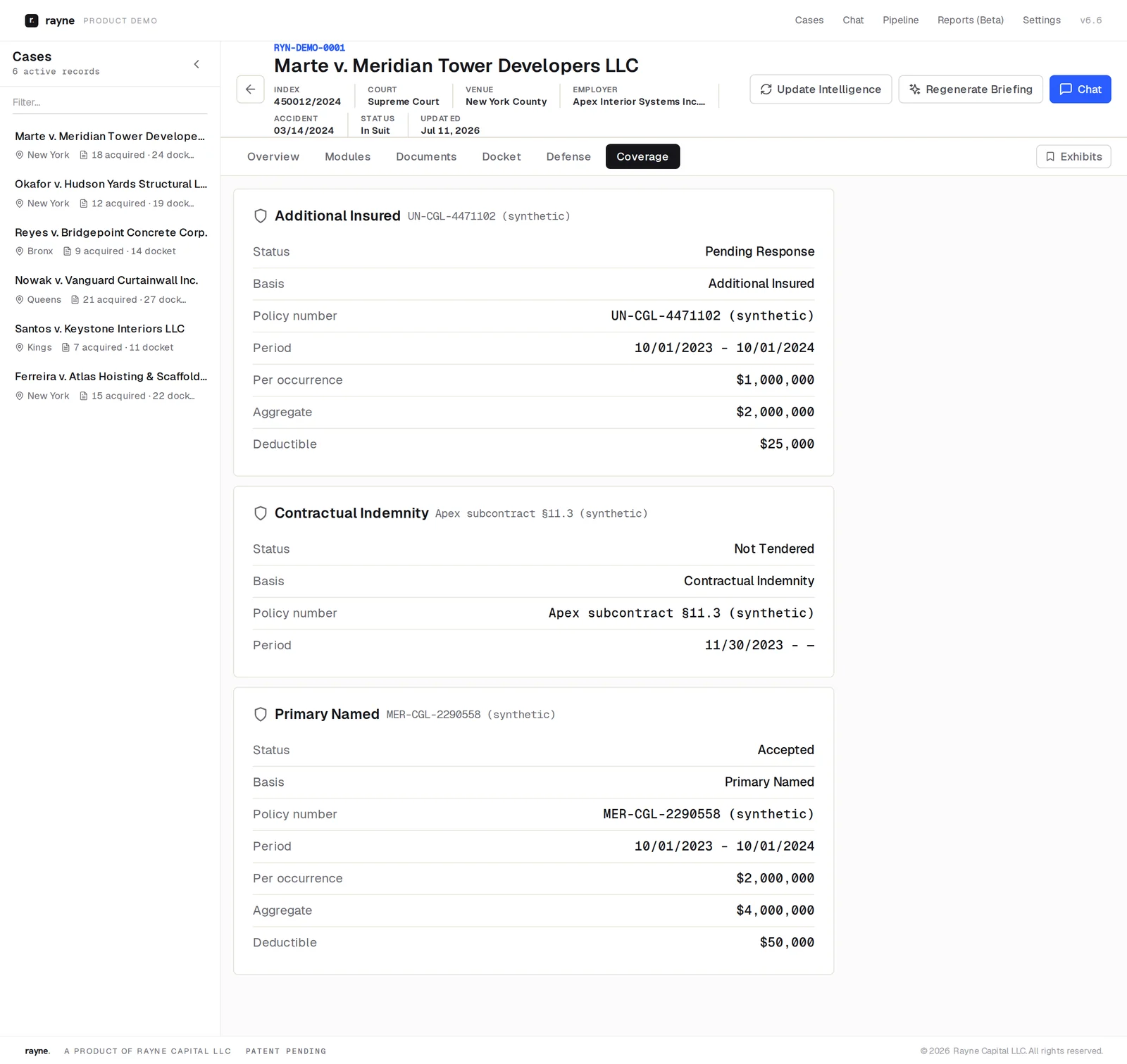Click location pin icon next to Queens
This screenshot has height=1064, width=1127.
20,300
